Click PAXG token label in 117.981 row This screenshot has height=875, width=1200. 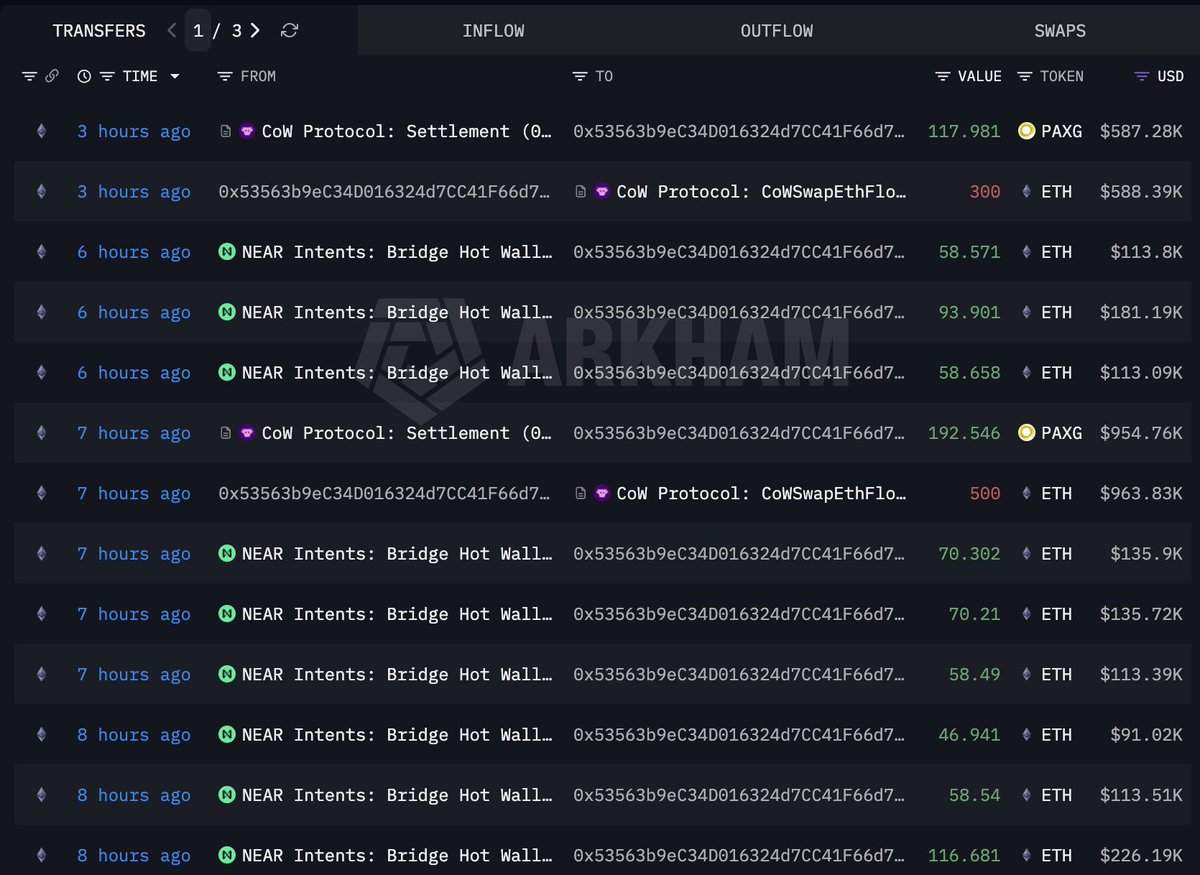[1061, 131]
